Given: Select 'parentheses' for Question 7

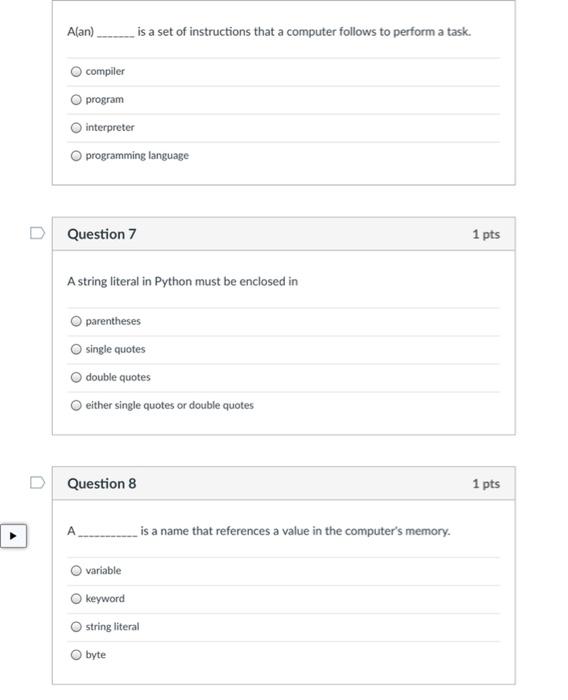Looking at the screenshot, I should tap(76, 321).
